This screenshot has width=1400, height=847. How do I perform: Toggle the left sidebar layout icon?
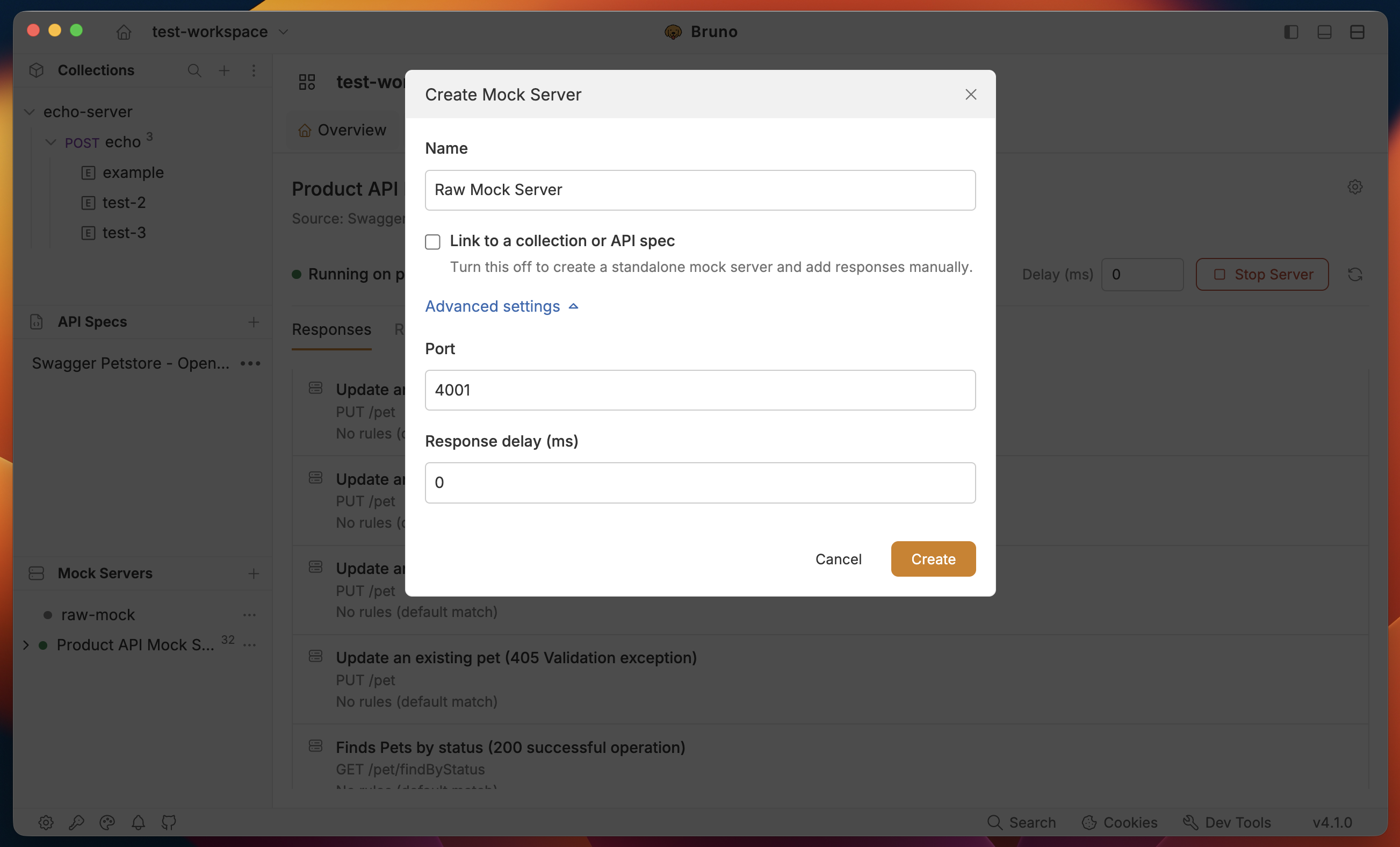(x=1291, y=32)
